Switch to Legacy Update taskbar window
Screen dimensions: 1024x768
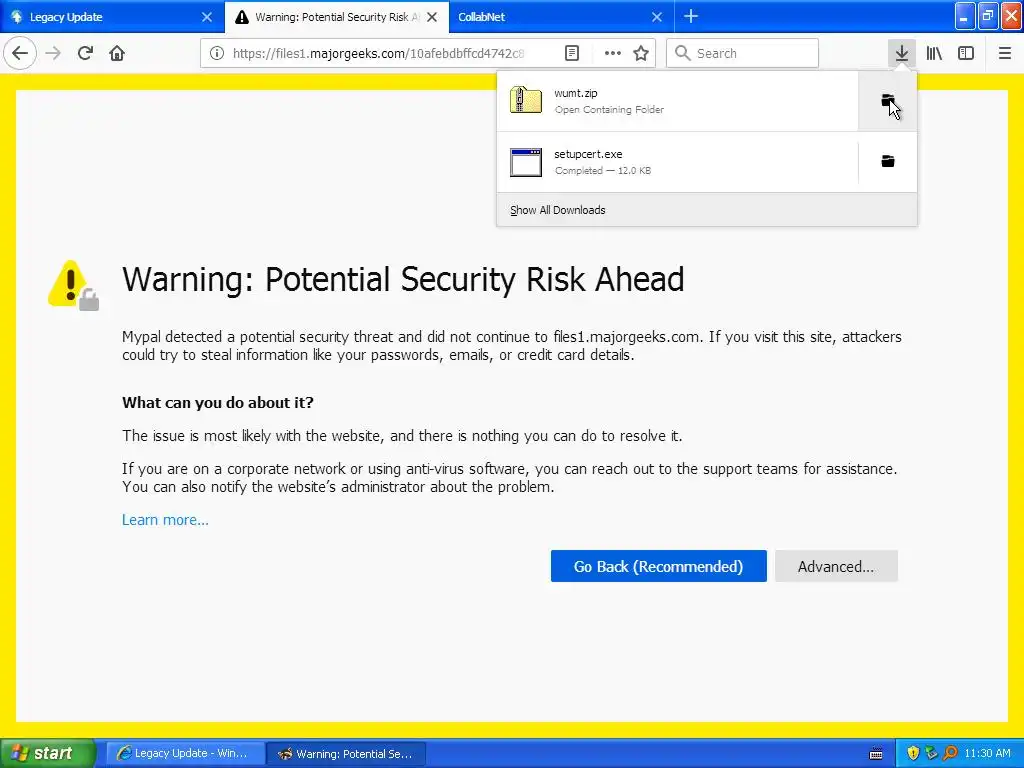coord(185,753)
